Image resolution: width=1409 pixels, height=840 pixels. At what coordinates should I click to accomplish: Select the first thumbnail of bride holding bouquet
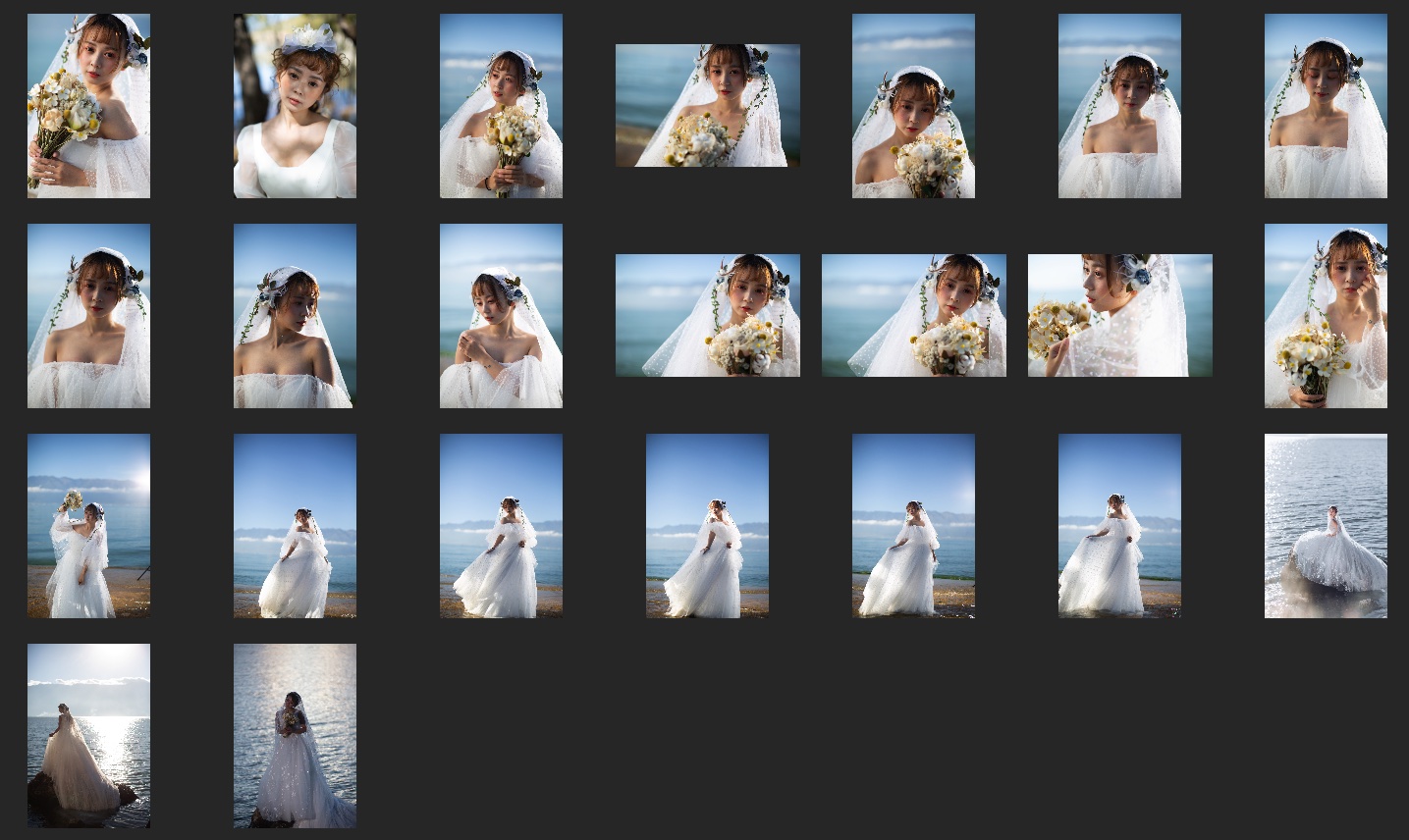tap(88, 106)
